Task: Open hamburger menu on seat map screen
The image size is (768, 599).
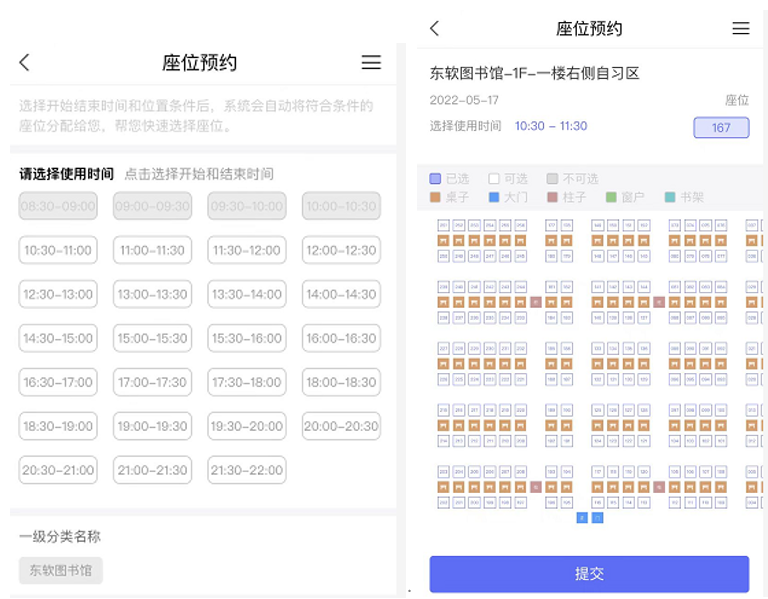Action: pyautogui.click(x=741, y=28)
